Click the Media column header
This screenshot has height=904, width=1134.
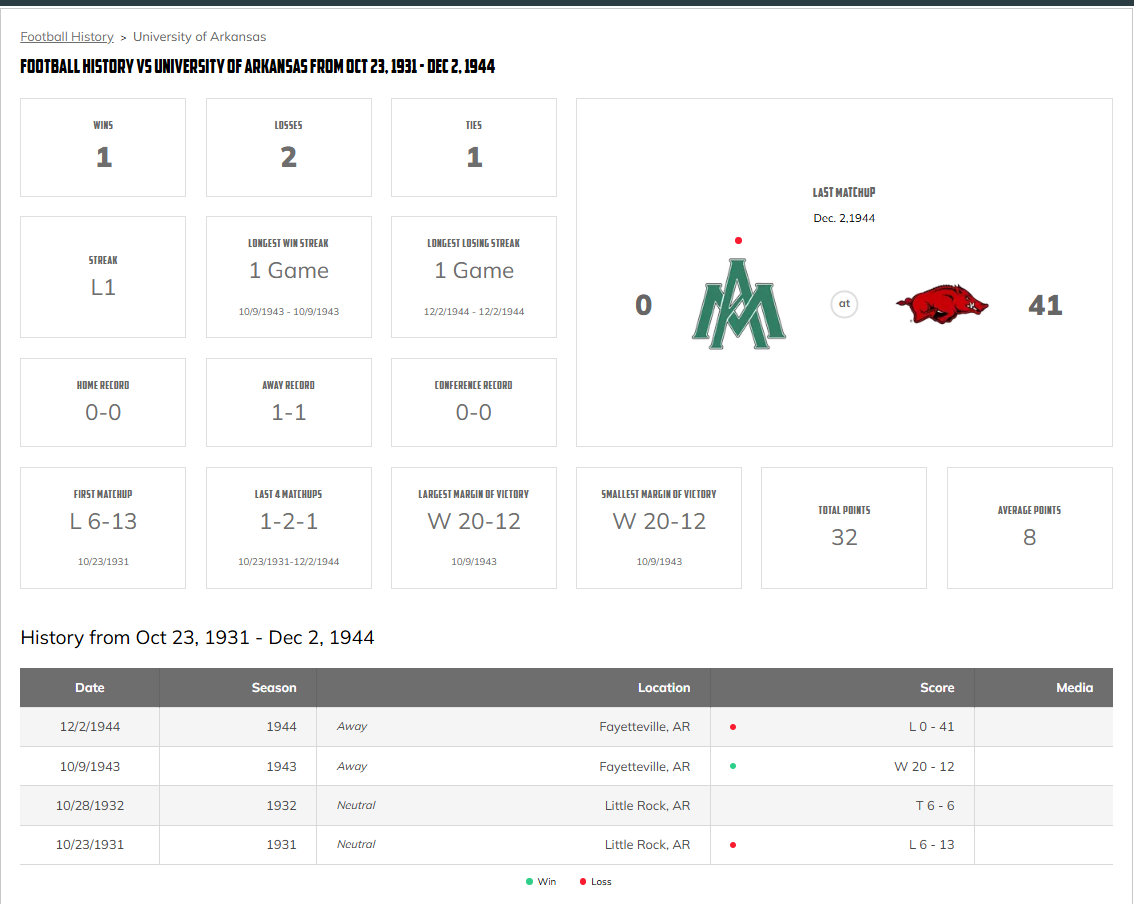tap(1044, 688)
